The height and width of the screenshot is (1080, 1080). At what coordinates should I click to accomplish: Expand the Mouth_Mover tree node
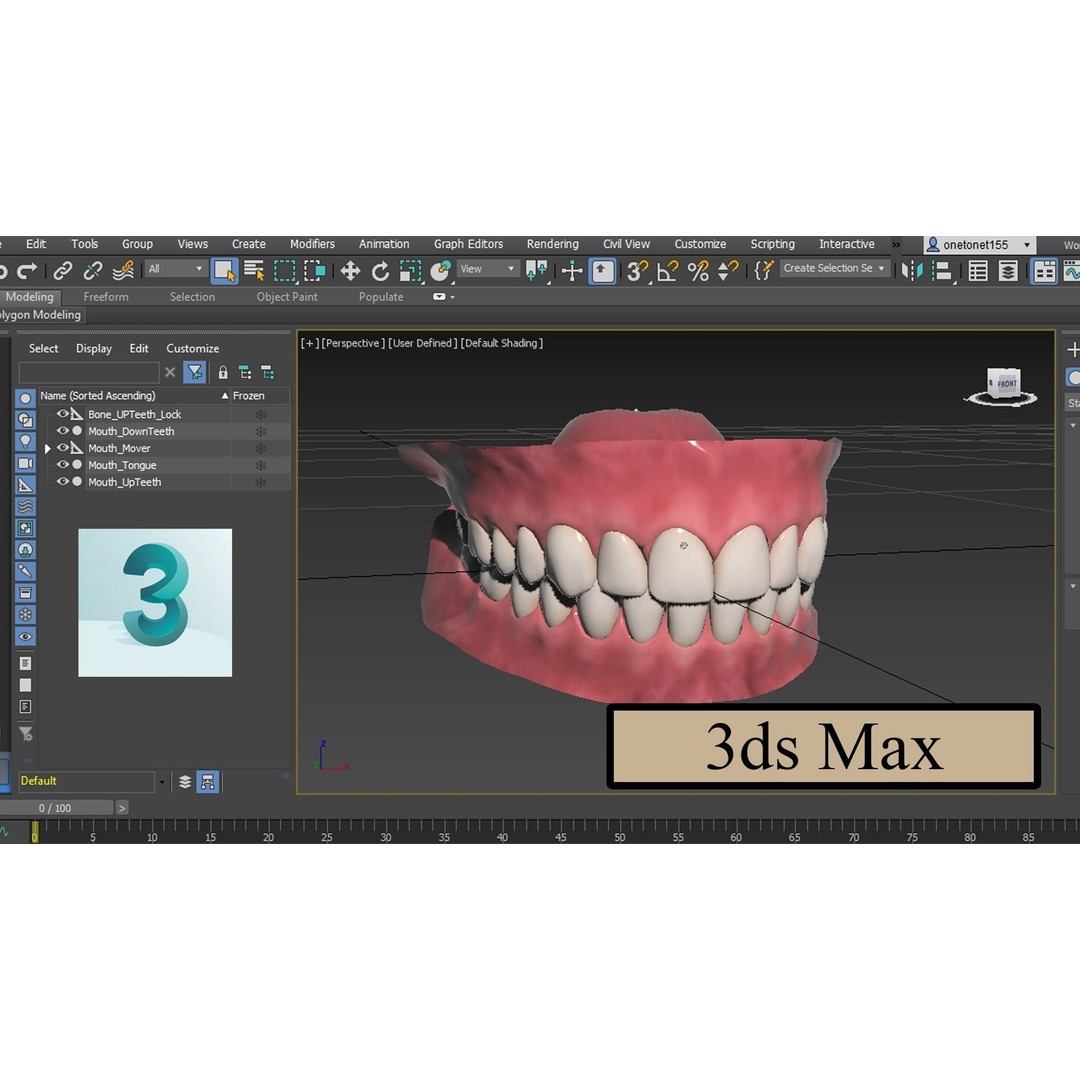48,448
